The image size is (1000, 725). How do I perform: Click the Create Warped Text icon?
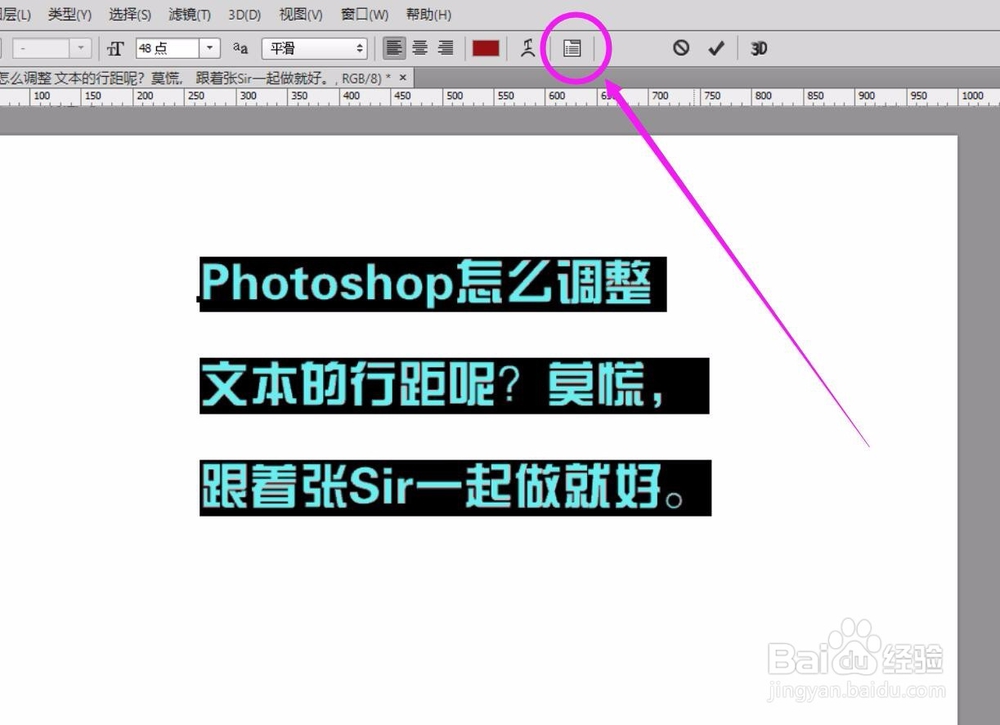pyautogui.click(x=527, y=48)
